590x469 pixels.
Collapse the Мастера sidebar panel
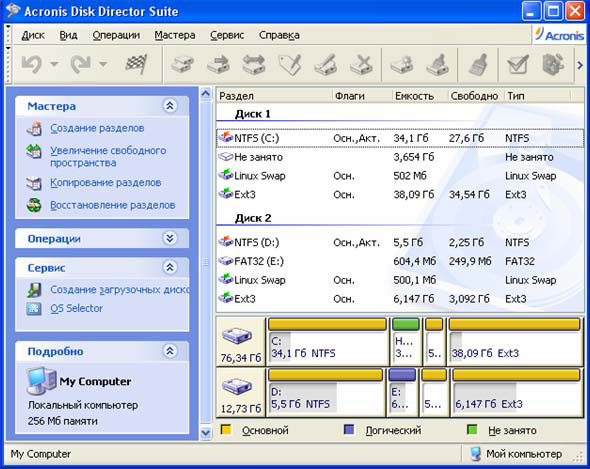(x=170, y=106)
